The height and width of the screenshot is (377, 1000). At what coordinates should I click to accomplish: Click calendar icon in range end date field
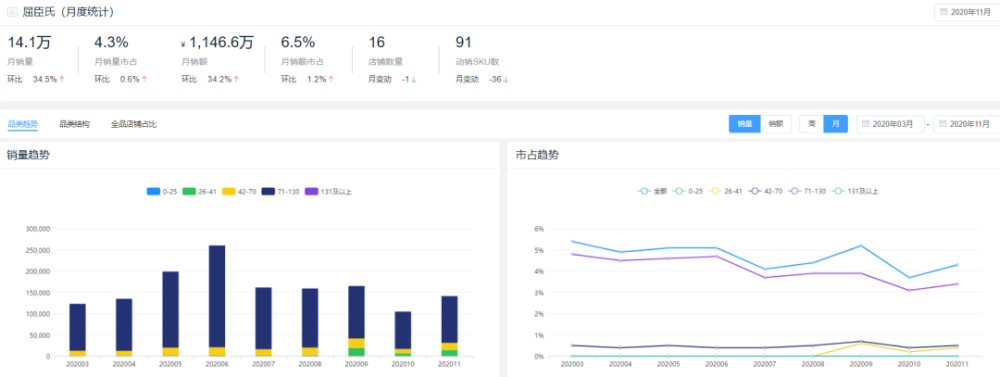coord(943,124)
